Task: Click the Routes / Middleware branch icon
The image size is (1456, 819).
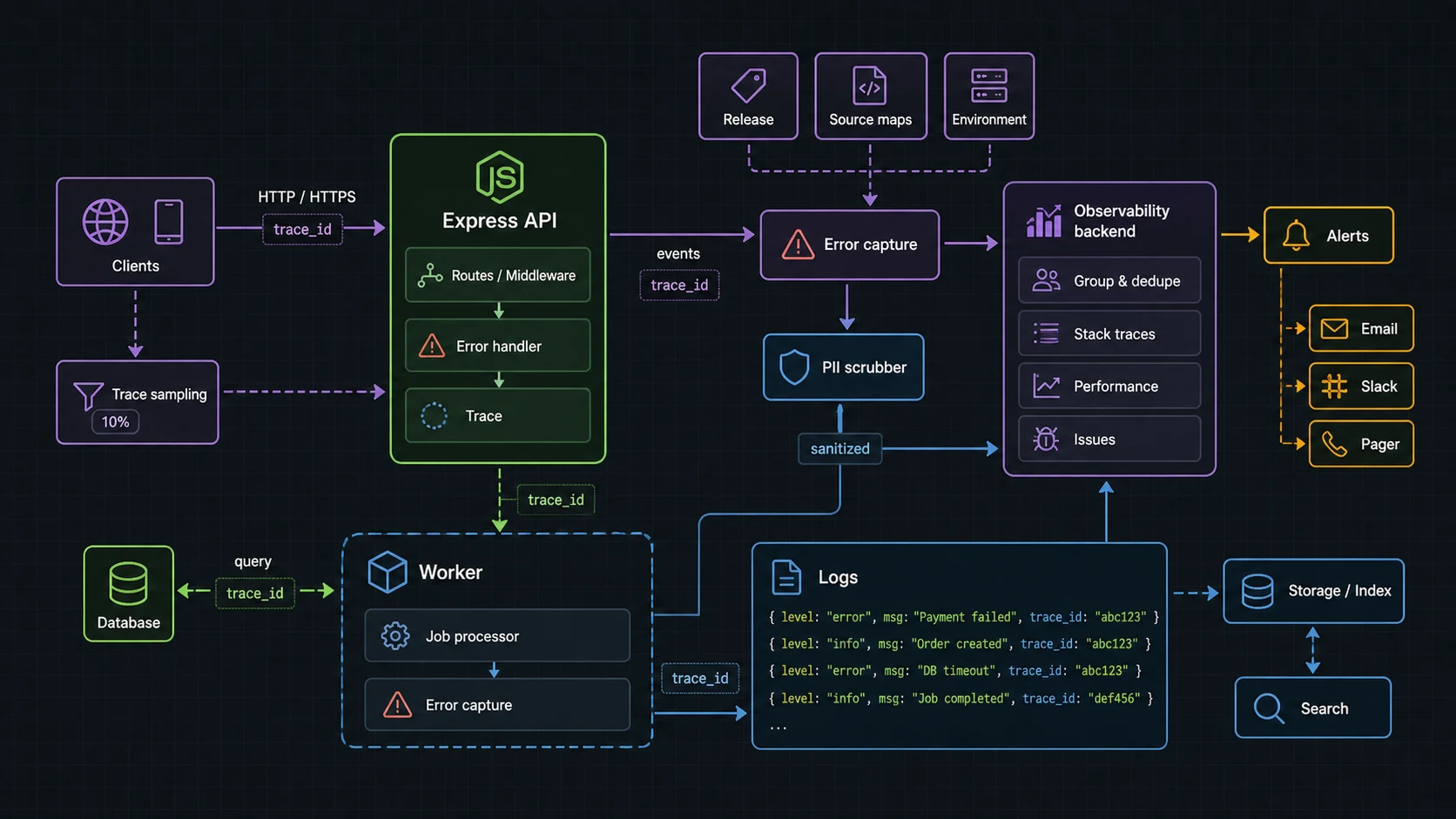Action: point(430,276)
